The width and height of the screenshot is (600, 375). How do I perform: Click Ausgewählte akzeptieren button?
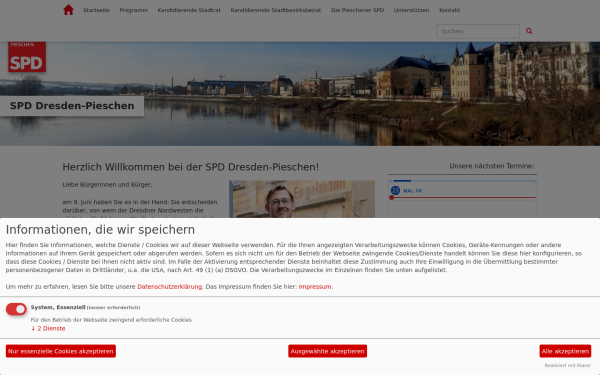[x=328, y=351]
